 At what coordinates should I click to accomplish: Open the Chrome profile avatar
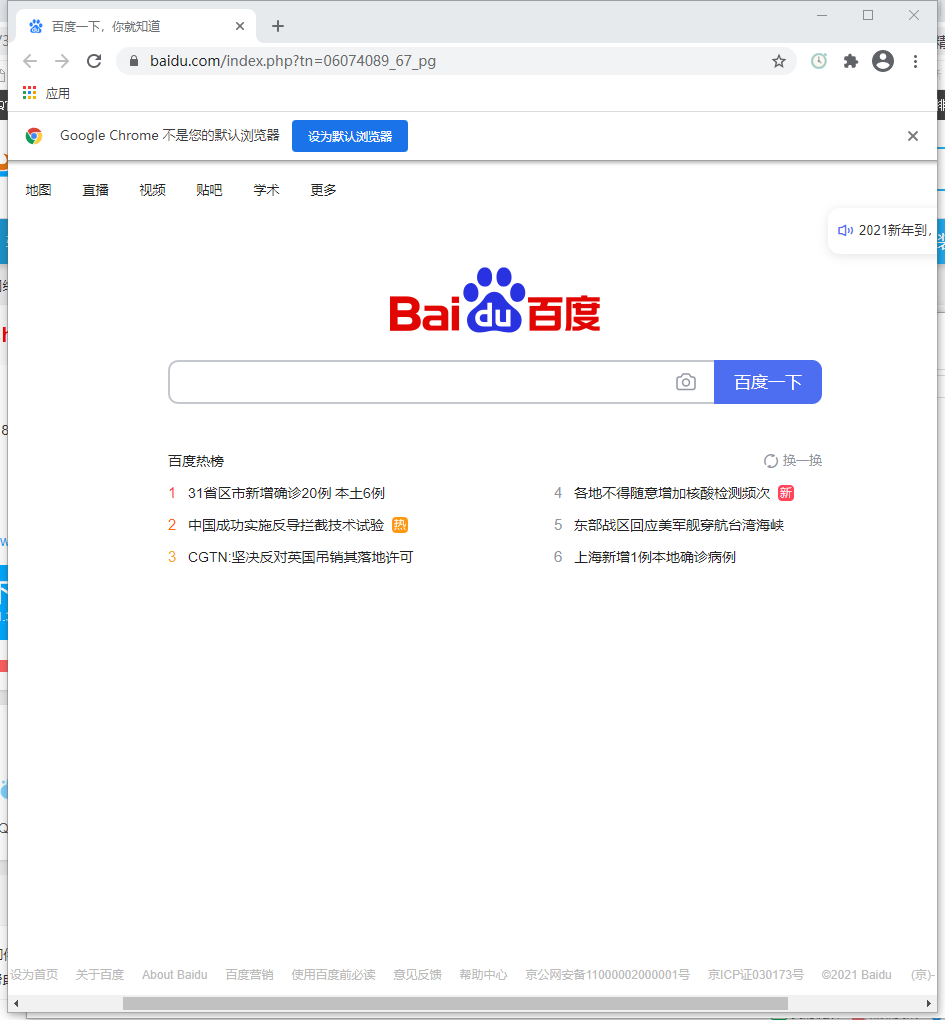point(883,61)
